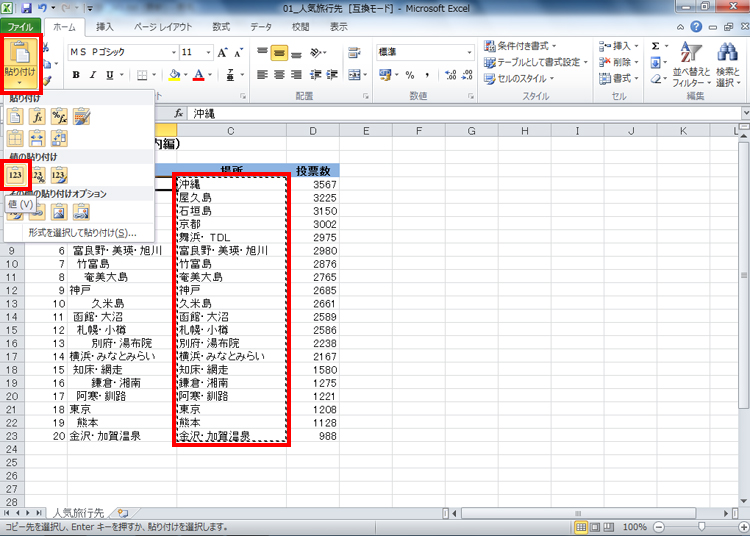This screenshot has width=750, height=536.
Task: Click the AutoSum sigma icon
Action: (x=655, y=46)
